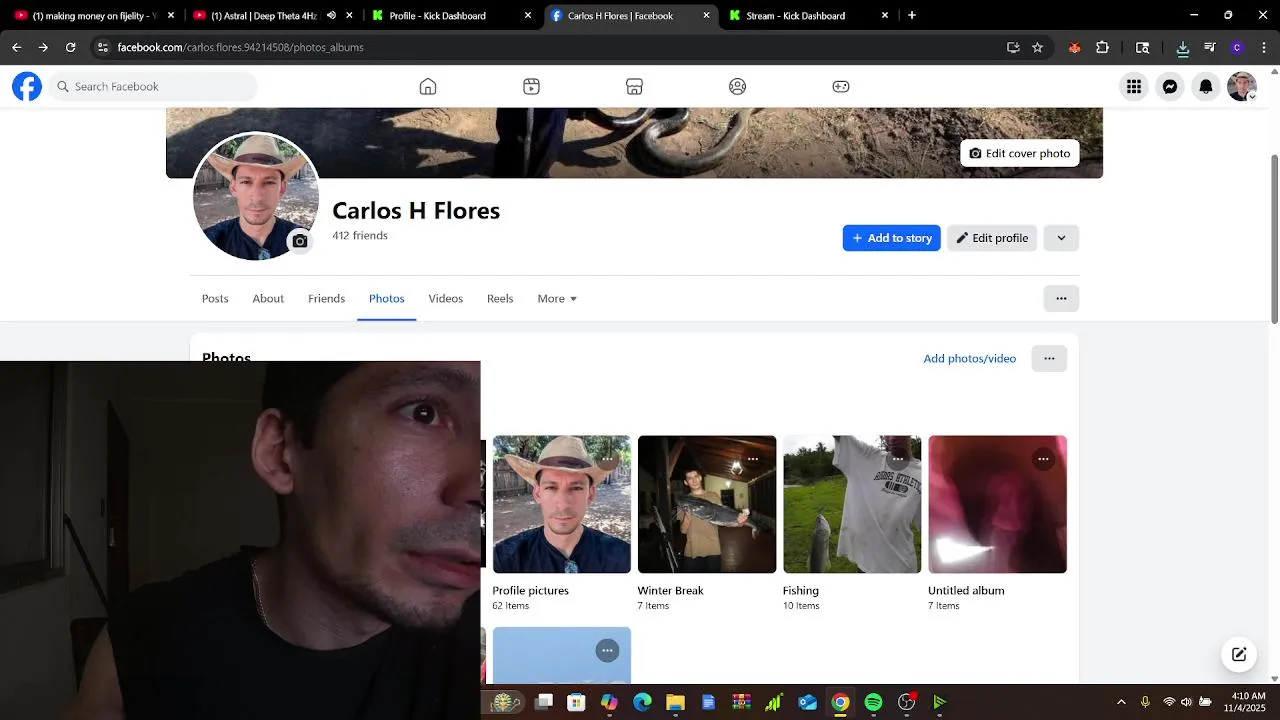Open the account profile picture menu
The width and height of the screenshot is (1280, 720).
[1241, 87]
